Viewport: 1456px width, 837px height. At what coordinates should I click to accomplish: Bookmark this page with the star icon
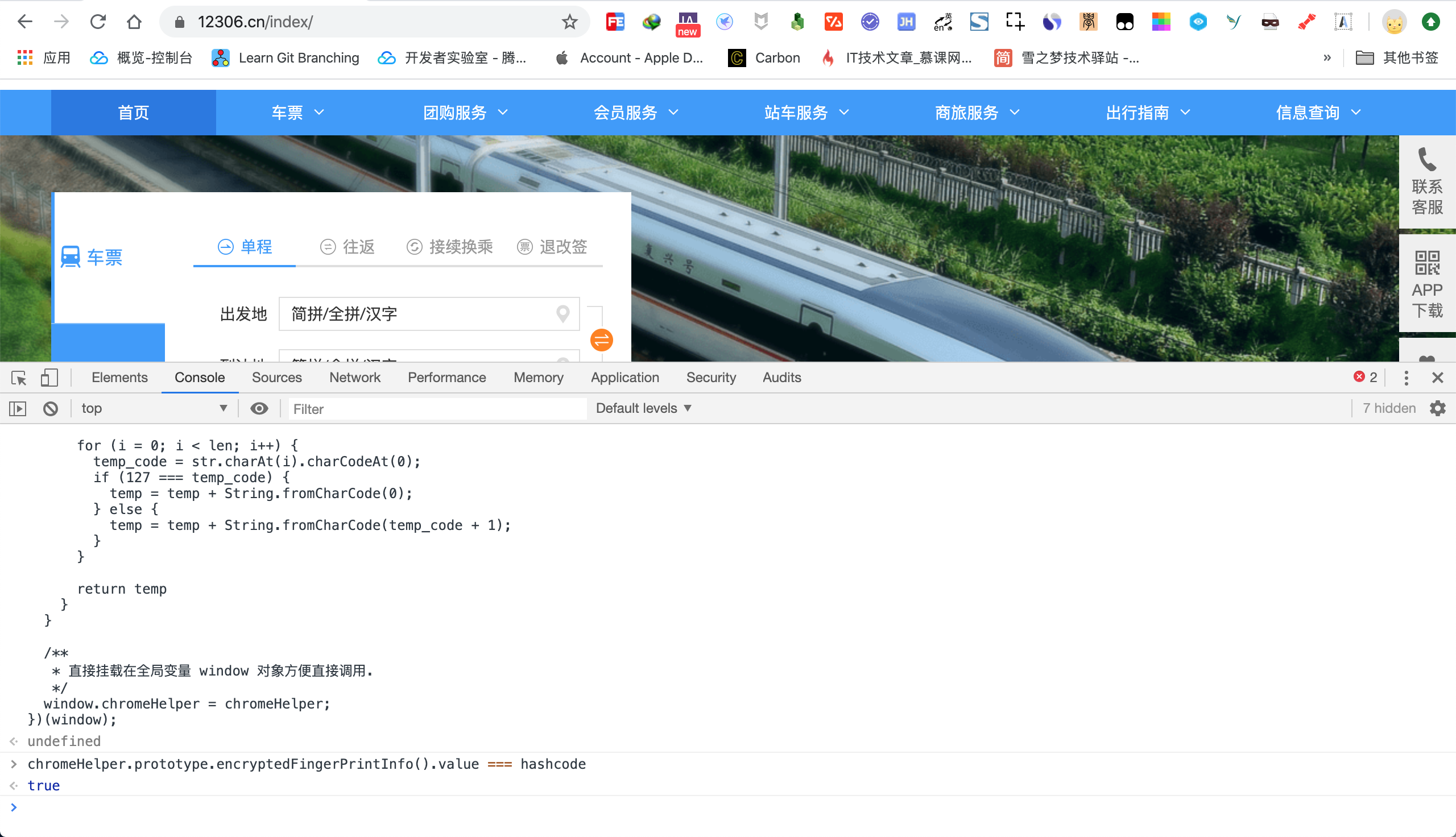click(x=569, y=22)
